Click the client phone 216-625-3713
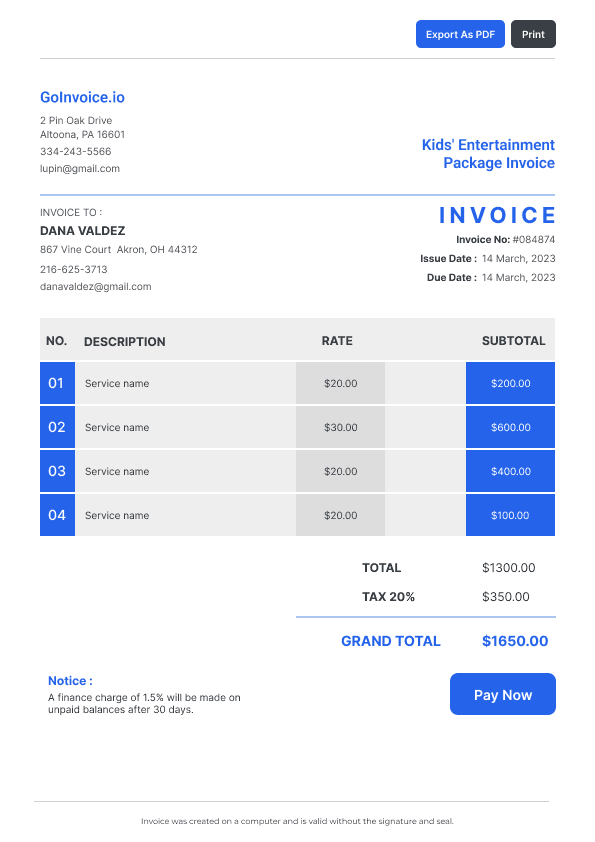This screenshot has width=595, height=842. pyautogui.click(x=74, y=270)
